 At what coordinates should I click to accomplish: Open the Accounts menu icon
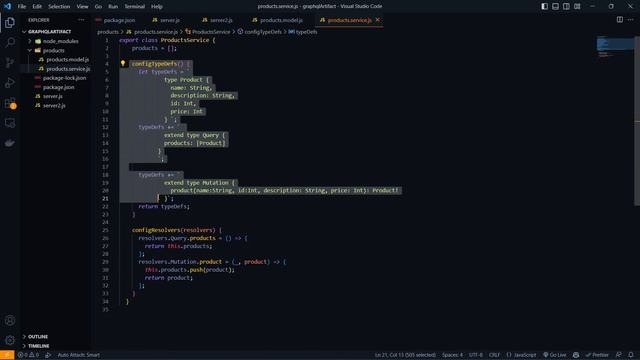tap(10, 320)
